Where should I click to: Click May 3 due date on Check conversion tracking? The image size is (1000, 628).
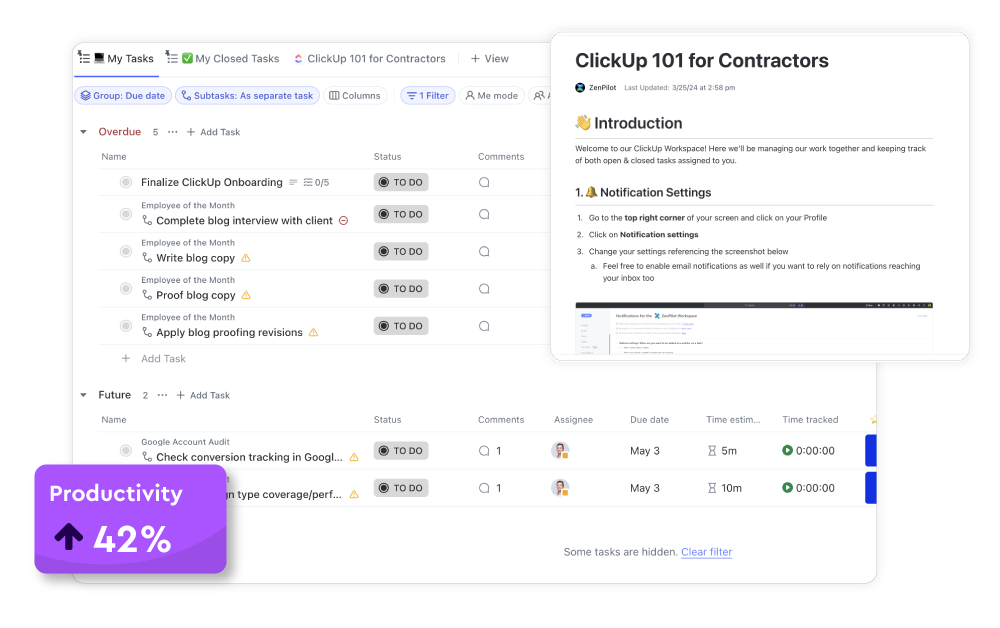[x=645, y=451]
